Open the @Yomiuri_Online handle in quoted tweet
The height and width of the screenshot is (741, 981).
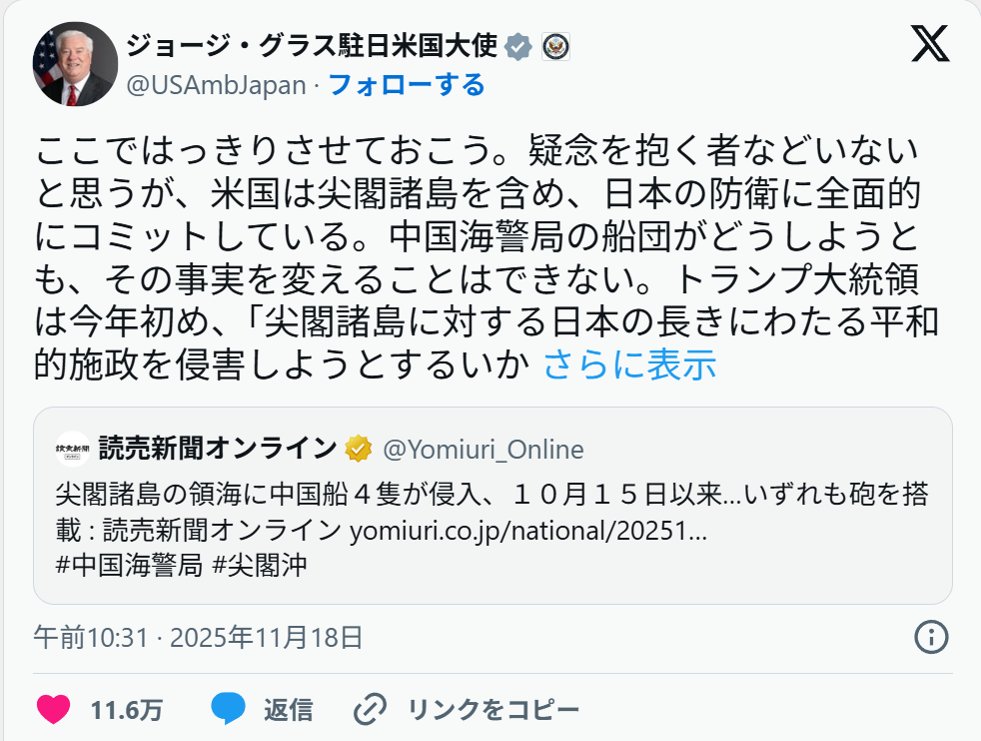tap(483, 449)
